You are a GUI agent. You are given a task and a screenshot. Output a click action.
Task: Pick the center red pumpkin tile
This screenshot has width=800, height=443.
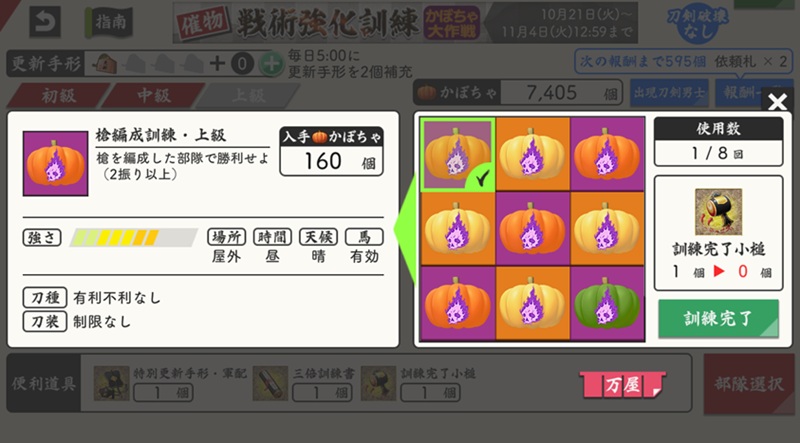coord(532,229)
